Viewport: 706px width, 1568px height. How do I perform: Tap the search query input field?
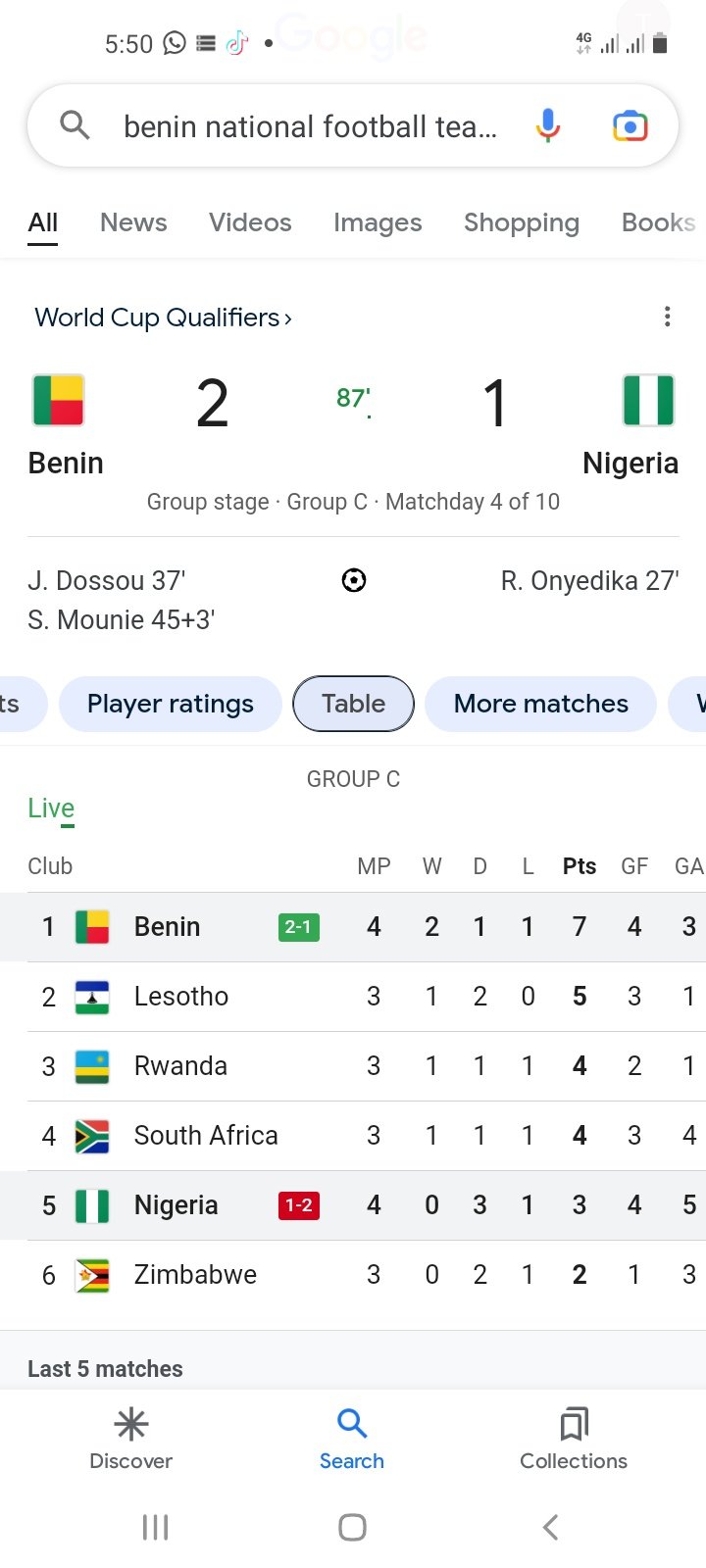pyautogui.click(x=310, y=126)
